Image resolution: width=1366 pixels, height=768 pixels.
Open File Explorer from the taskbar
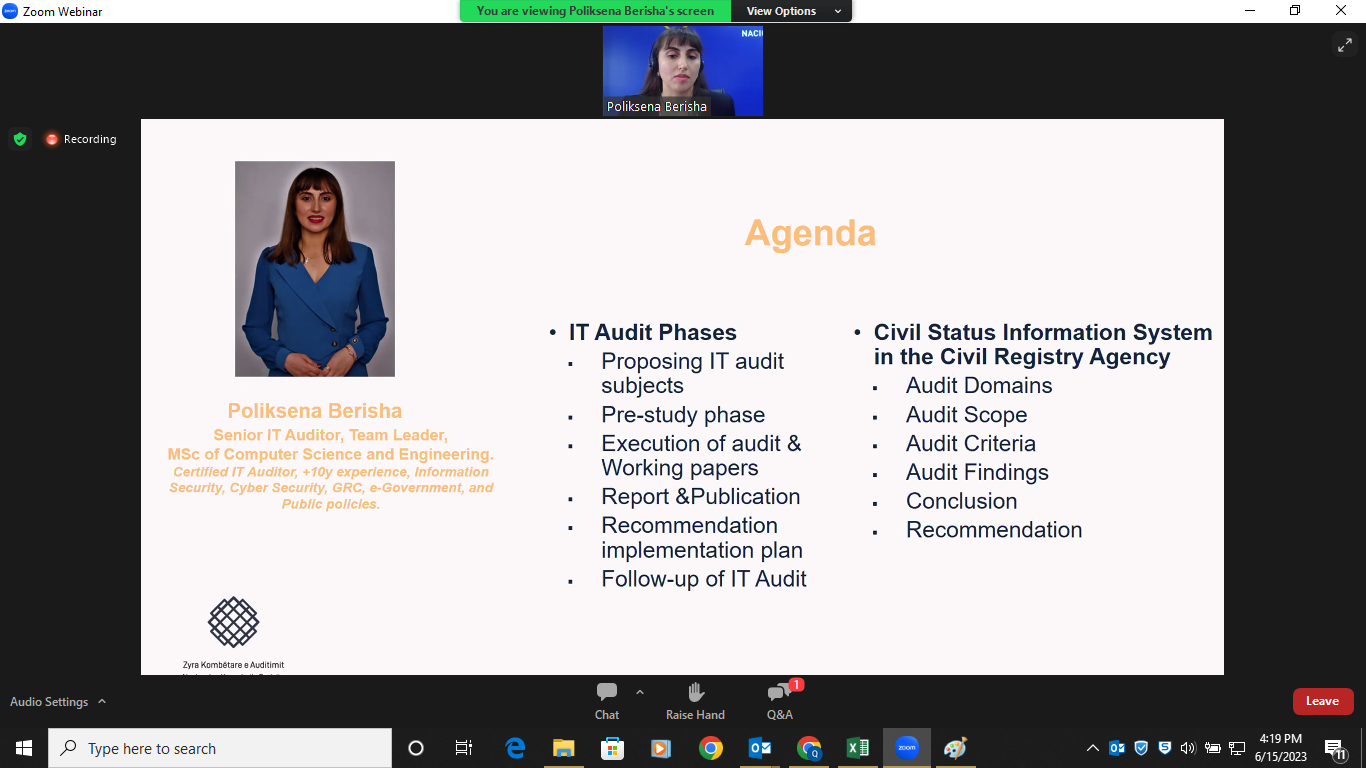[564, 748]
